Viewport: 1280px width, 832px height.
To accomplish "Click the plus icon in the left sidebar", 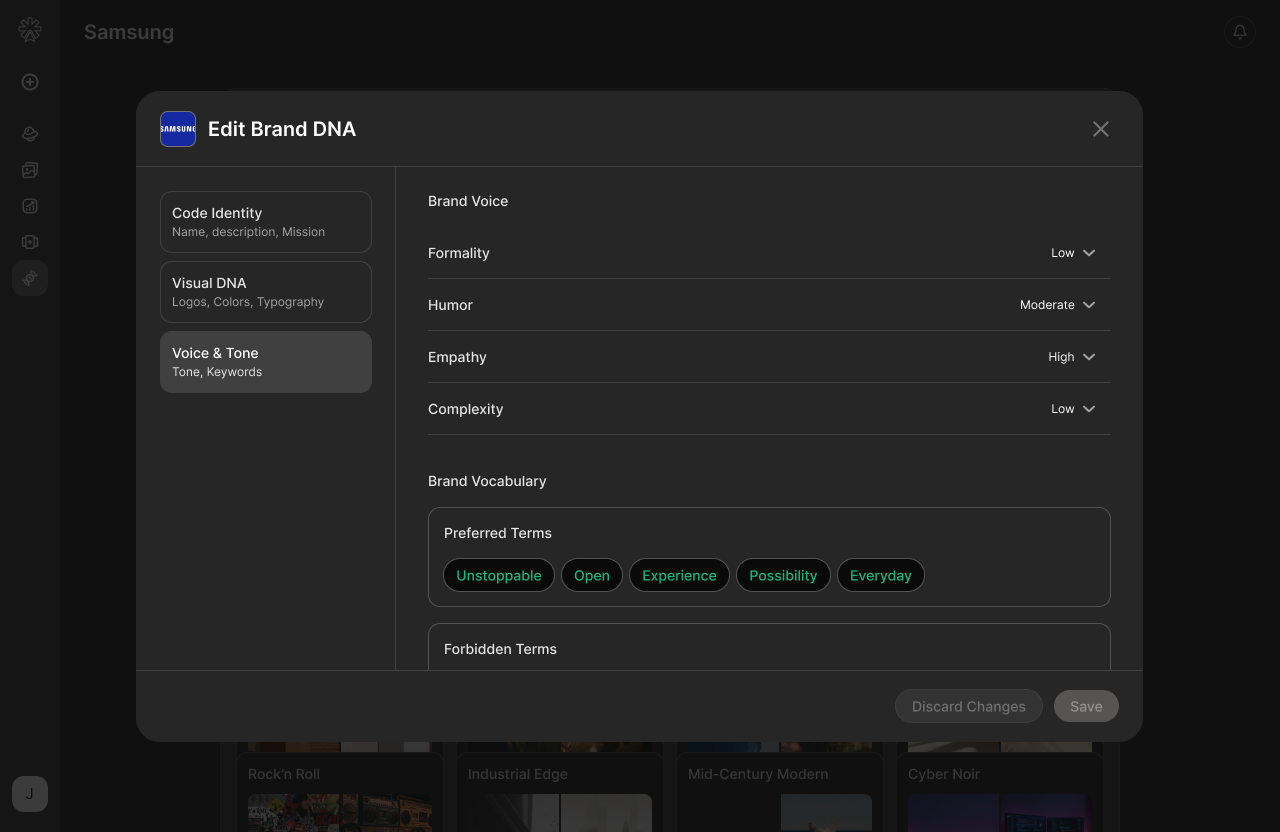I will [30, 82].
